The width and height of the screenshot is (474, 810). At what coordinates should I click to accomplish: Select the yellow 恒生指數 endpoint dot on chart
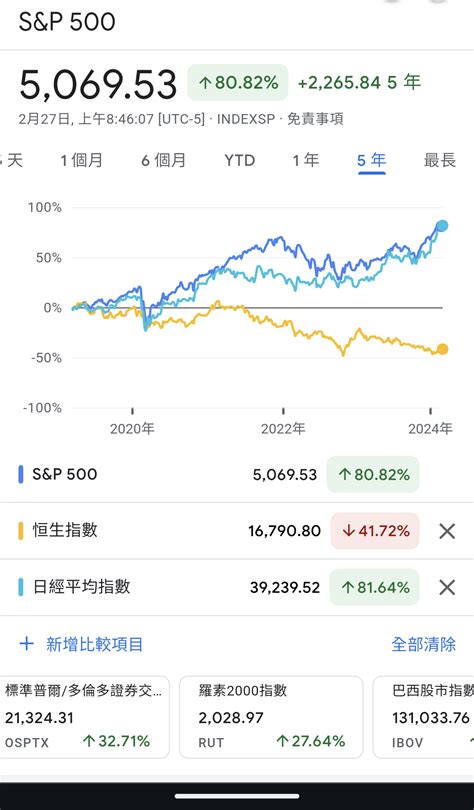[443, 350]
